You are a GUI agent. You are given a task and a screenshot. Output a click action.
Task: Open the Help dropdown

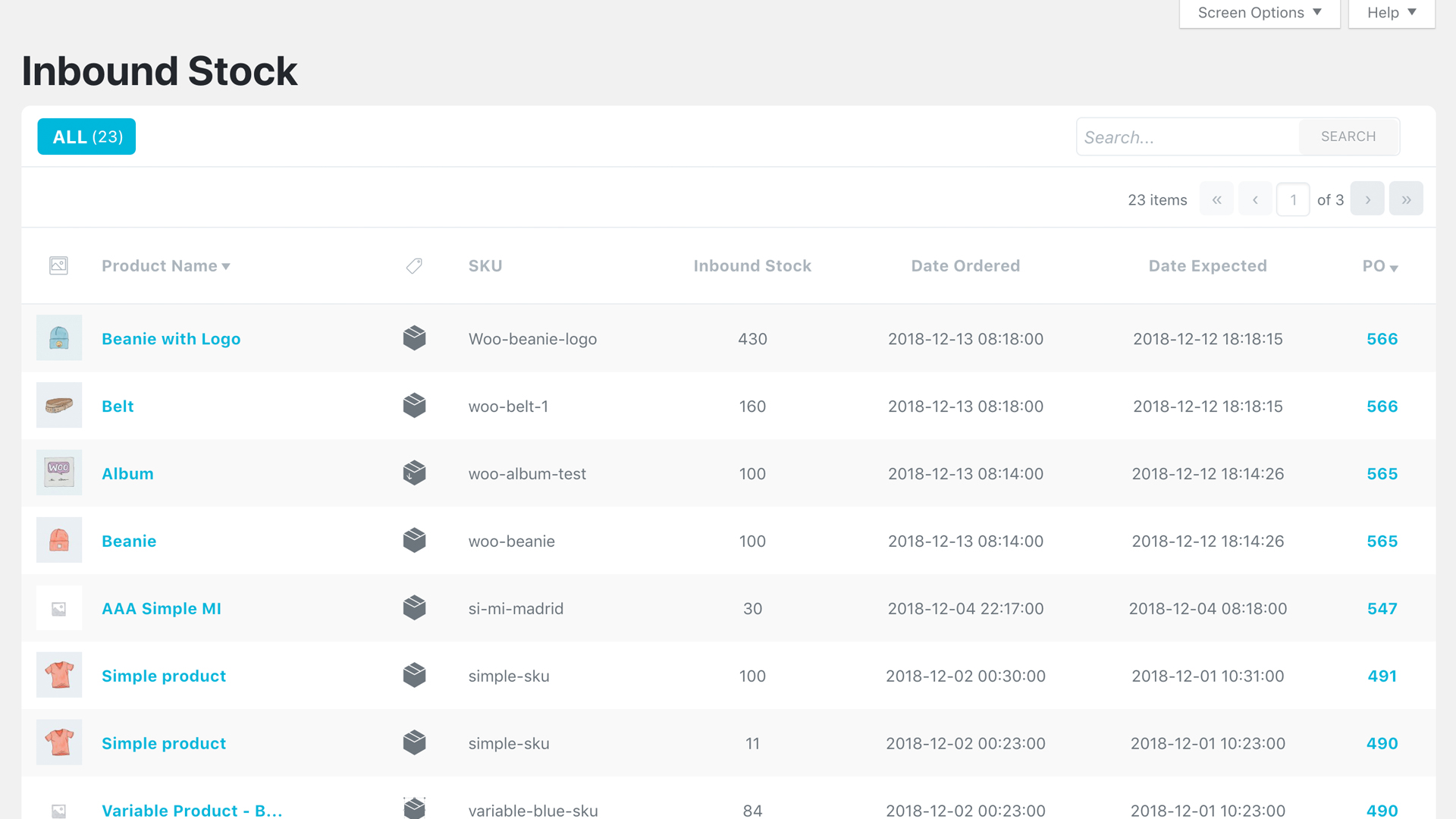[1392, 13]
